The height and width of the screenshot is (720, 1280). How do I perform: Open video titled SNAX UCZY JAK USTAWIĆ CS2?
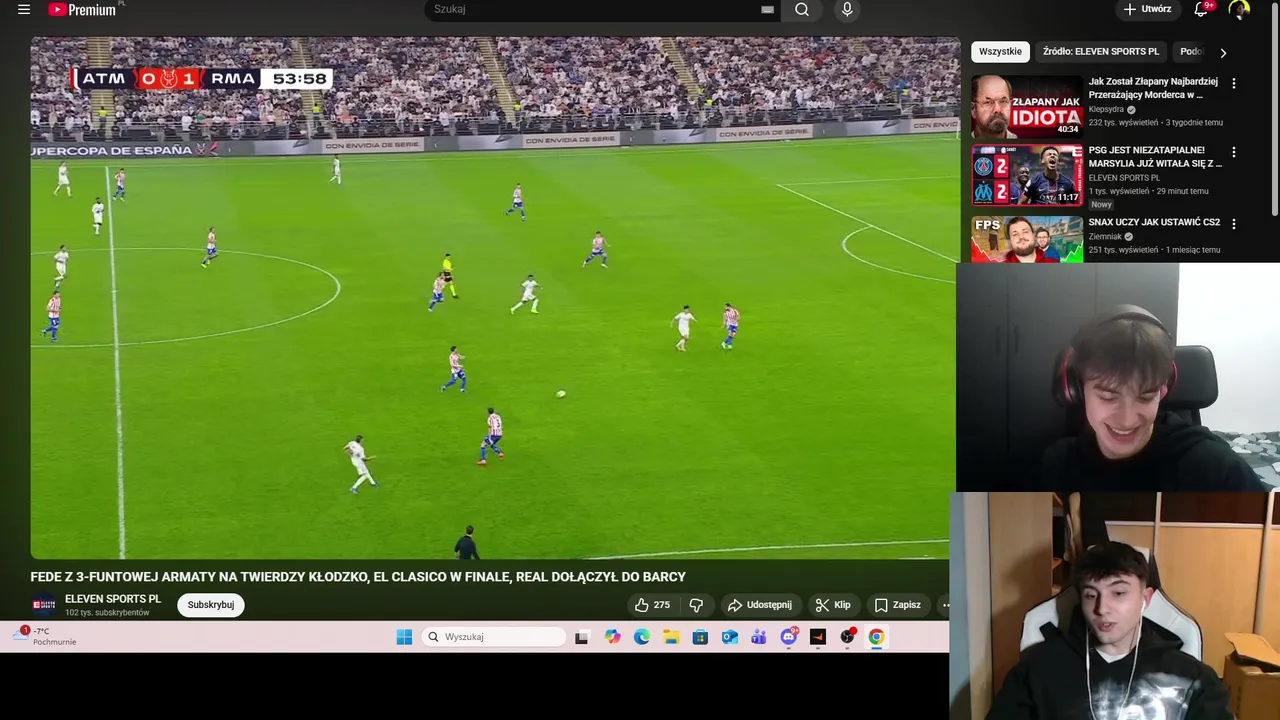[1154, 222]
